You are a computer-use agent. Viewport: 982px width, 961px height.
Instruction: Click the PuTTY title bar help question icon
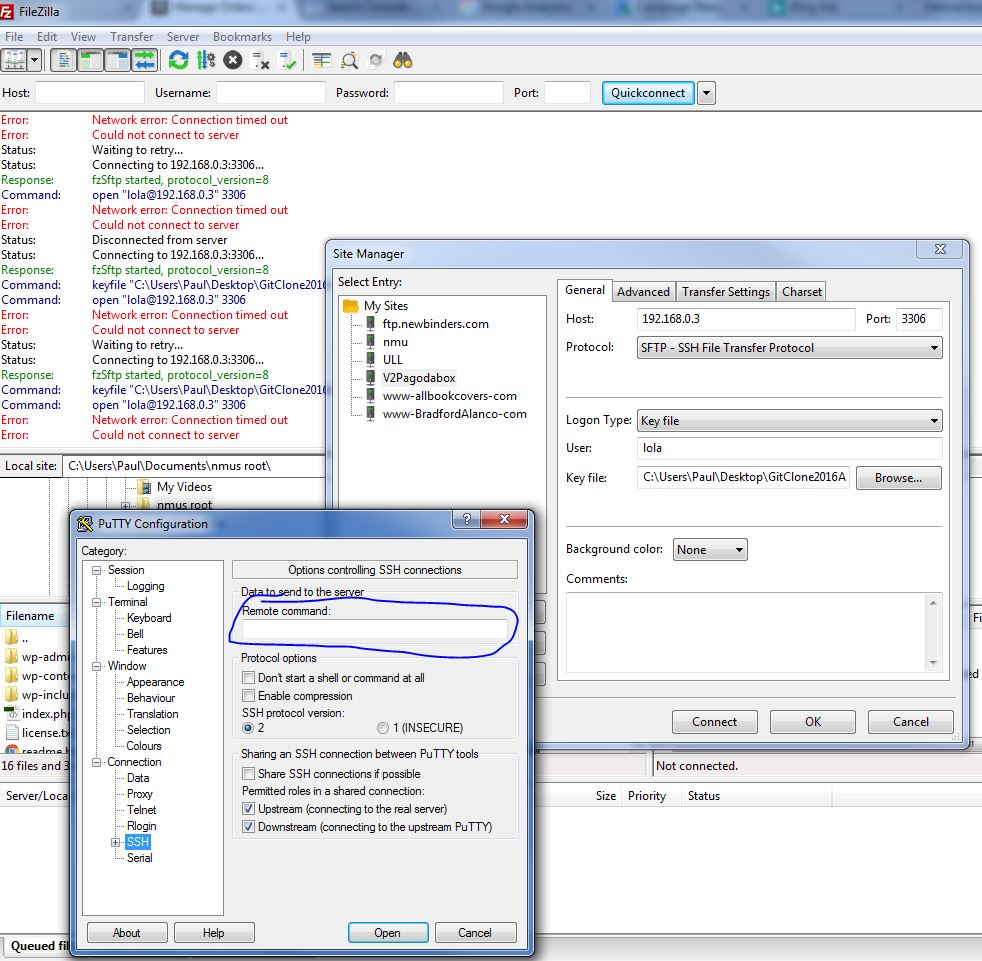pos(466,519)
